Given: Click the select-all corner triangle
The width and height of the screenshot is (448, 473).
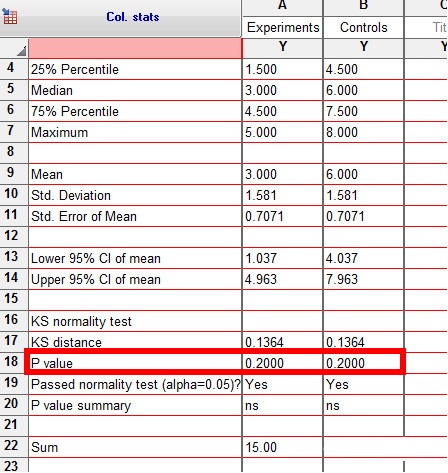Looking at the screenshot, I should (x=21, y=51).
